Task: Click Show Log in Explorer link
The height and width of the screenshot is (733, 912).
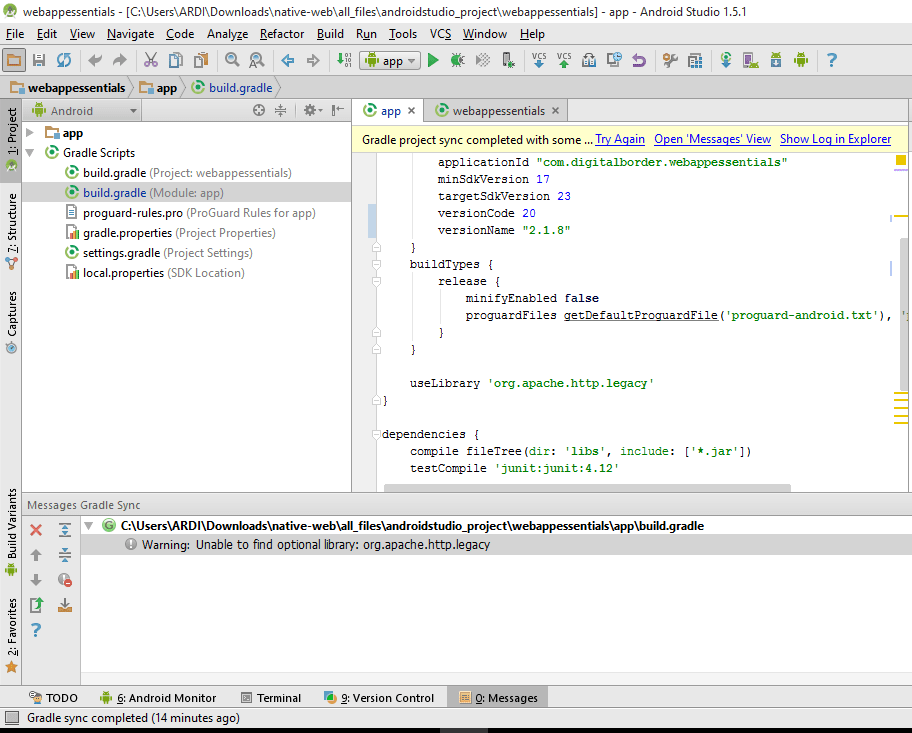Action: click(835, 139)
